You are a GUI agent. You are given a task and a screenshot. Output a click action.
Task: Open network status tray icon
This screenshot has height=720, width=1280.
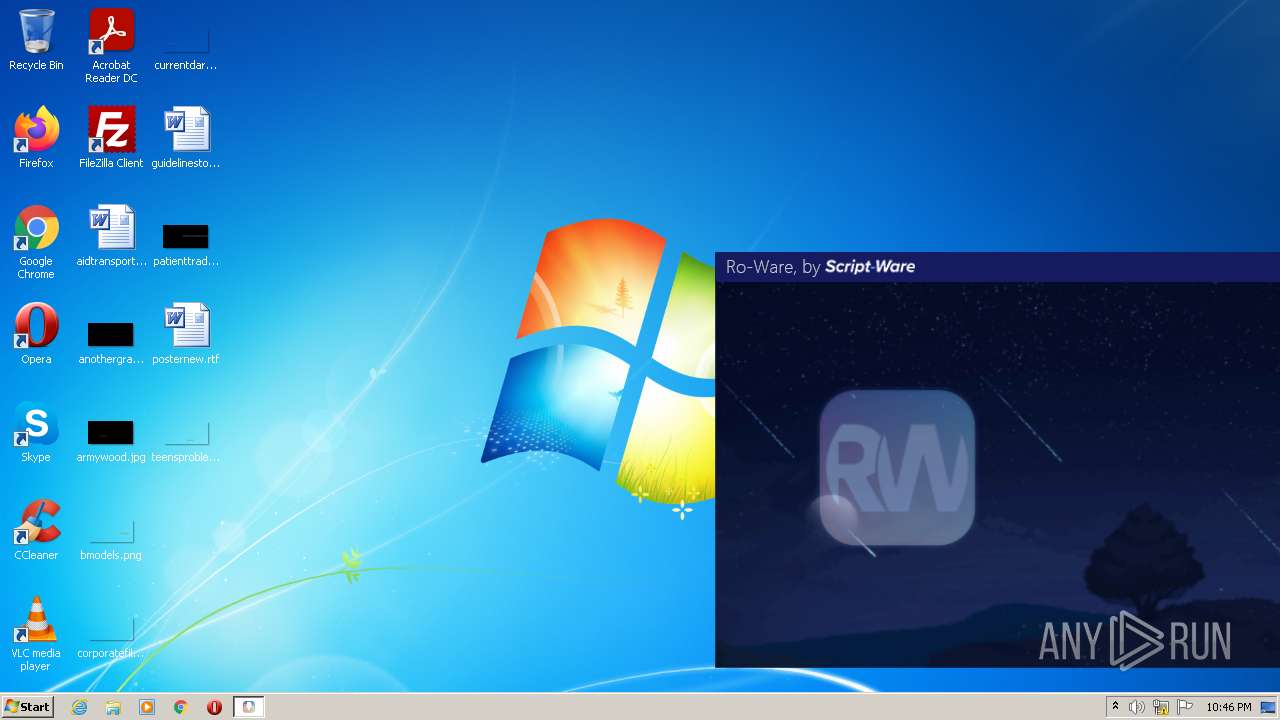1161,707
